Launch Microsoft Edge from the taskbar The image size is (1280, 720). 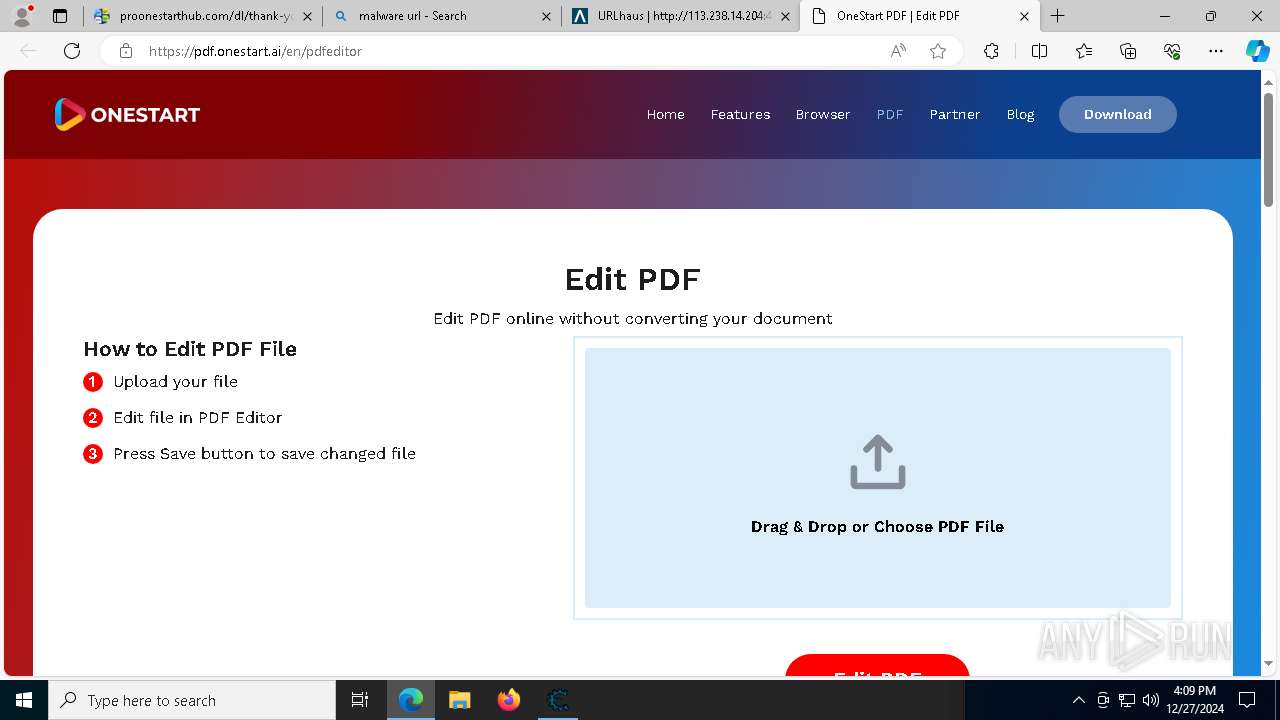[411, 700]
